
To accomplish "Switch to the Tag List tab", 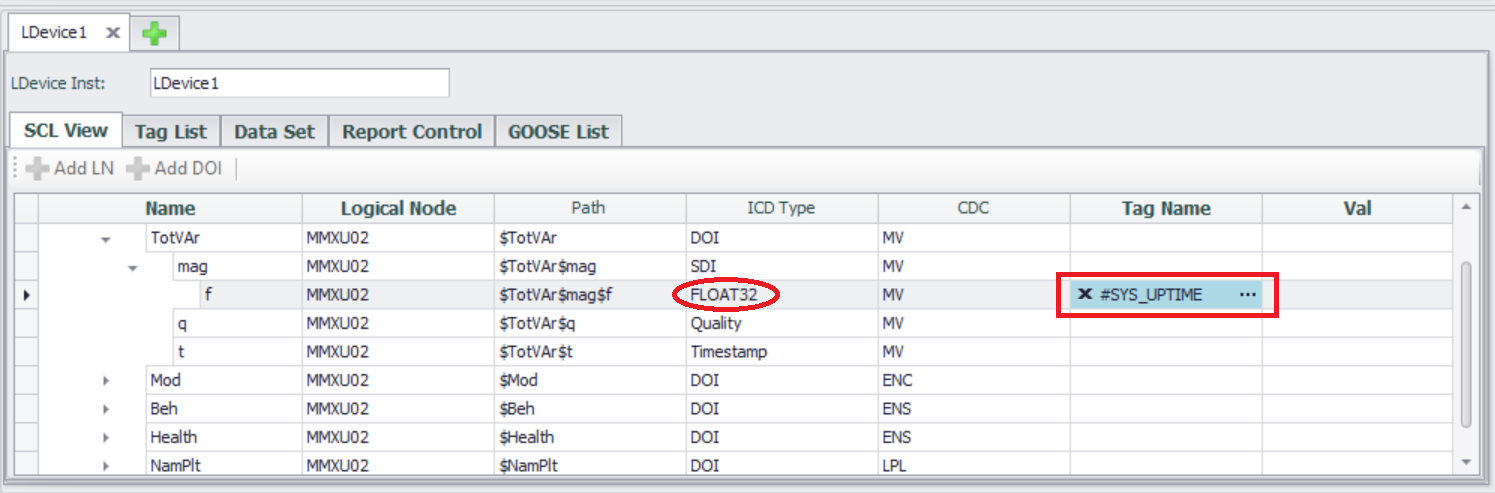I will coord(171,131).
